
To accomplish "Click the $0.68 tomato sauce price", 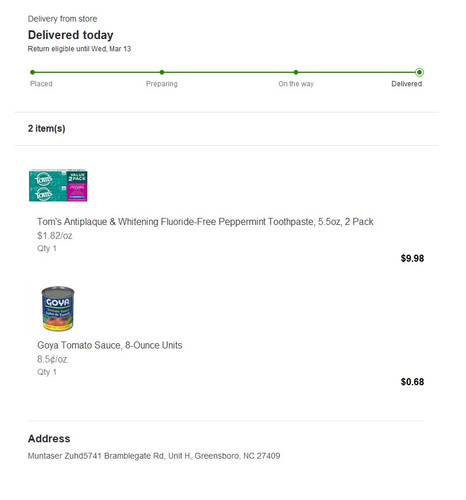I will click(412, 382).
